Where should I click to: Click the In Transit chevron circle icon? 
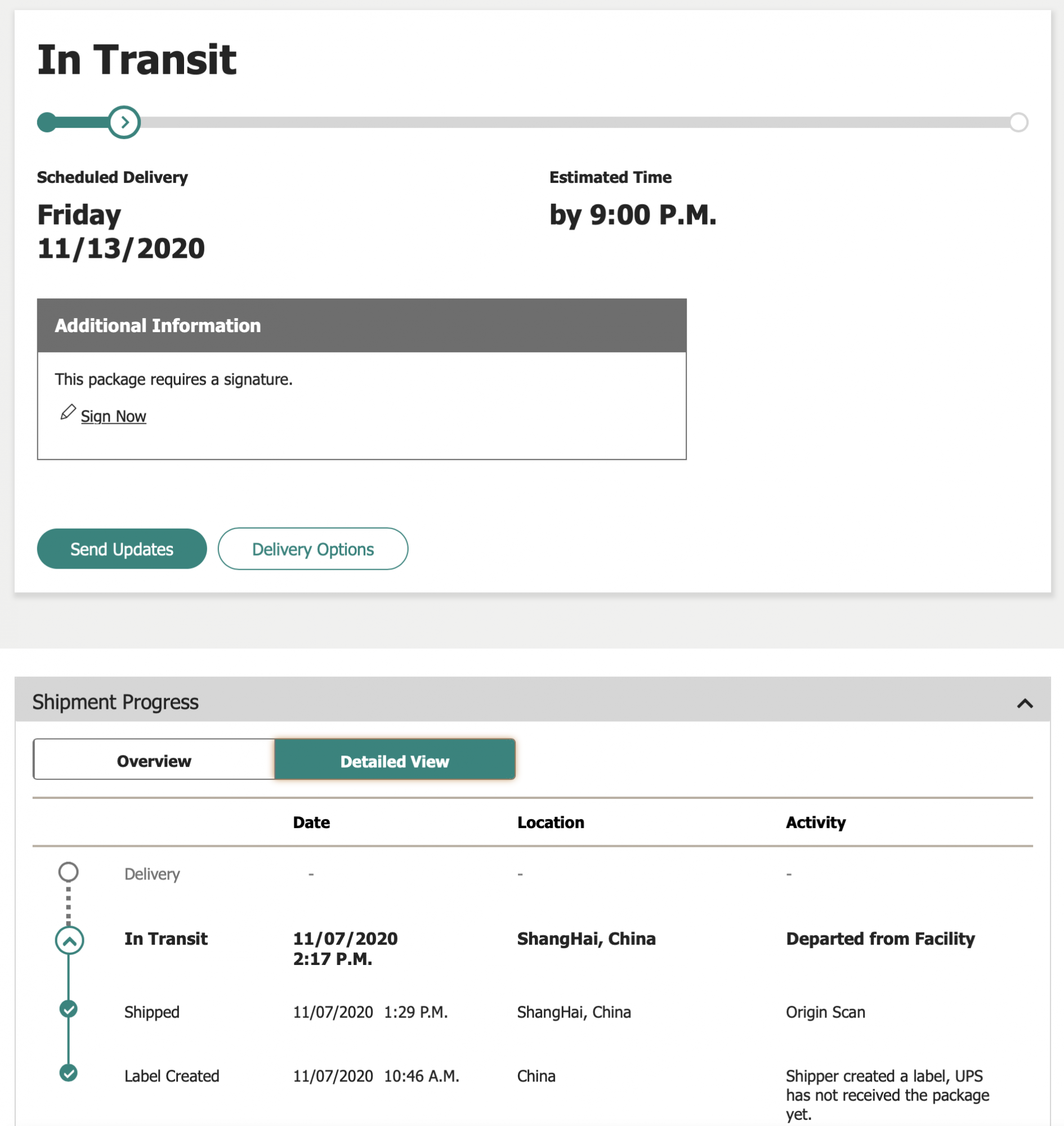coord(69,941)
